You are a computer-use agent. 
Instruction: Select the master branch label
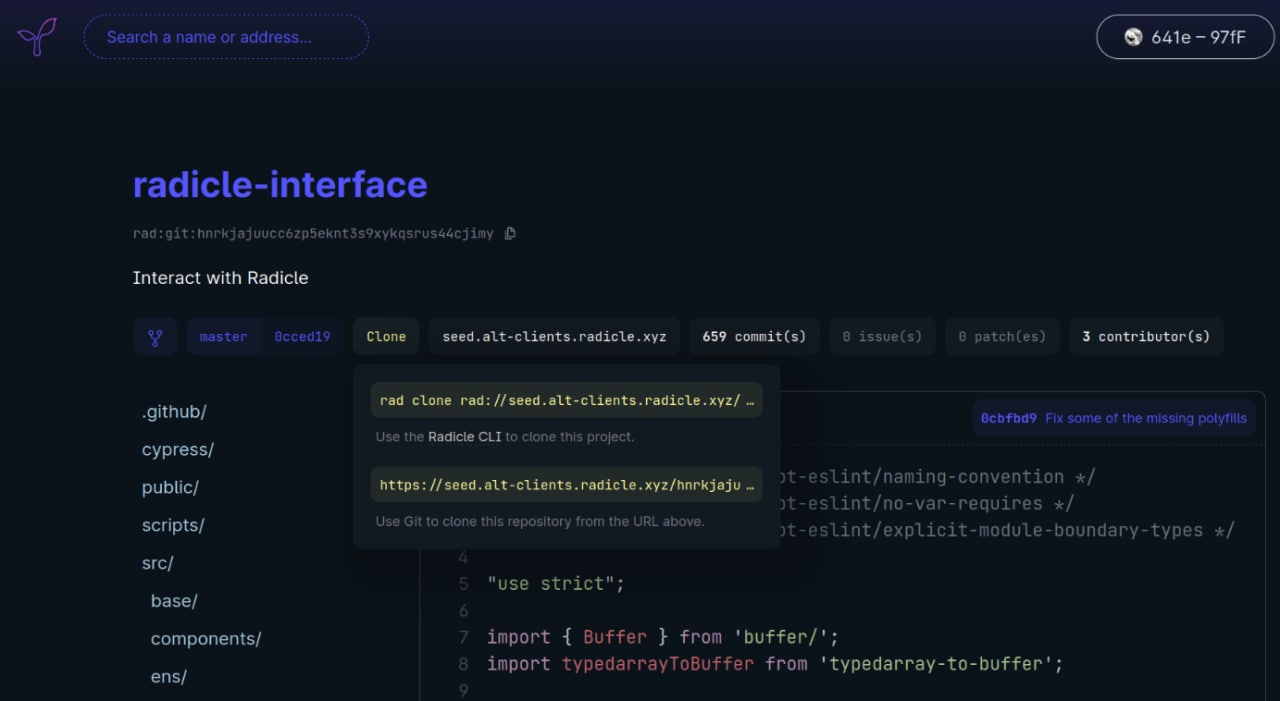pyautogui.click(x=223, y=337)
